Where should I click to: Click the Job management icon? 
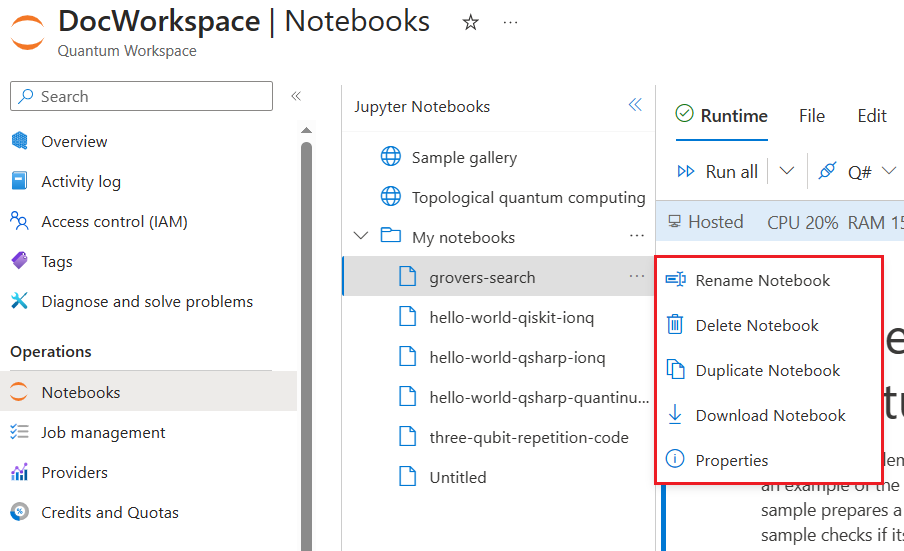point(19,432)
